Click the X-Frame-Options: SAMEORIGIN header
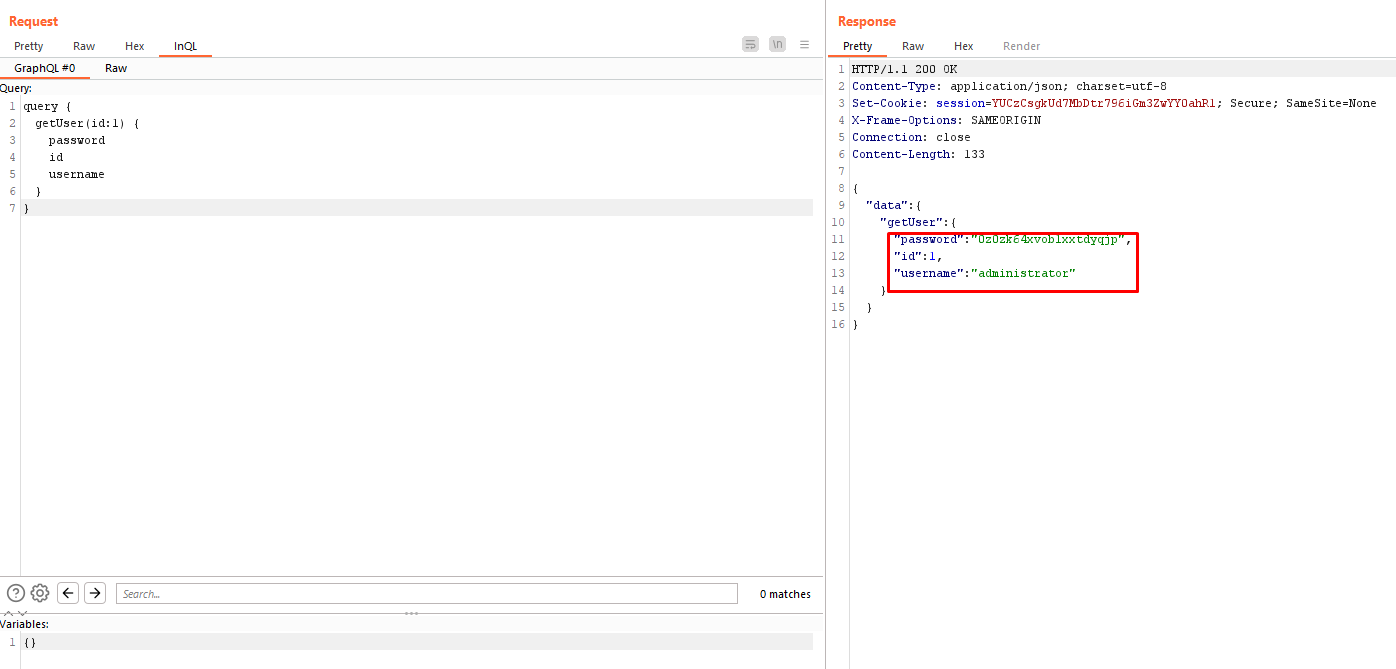 pos(946,120)
